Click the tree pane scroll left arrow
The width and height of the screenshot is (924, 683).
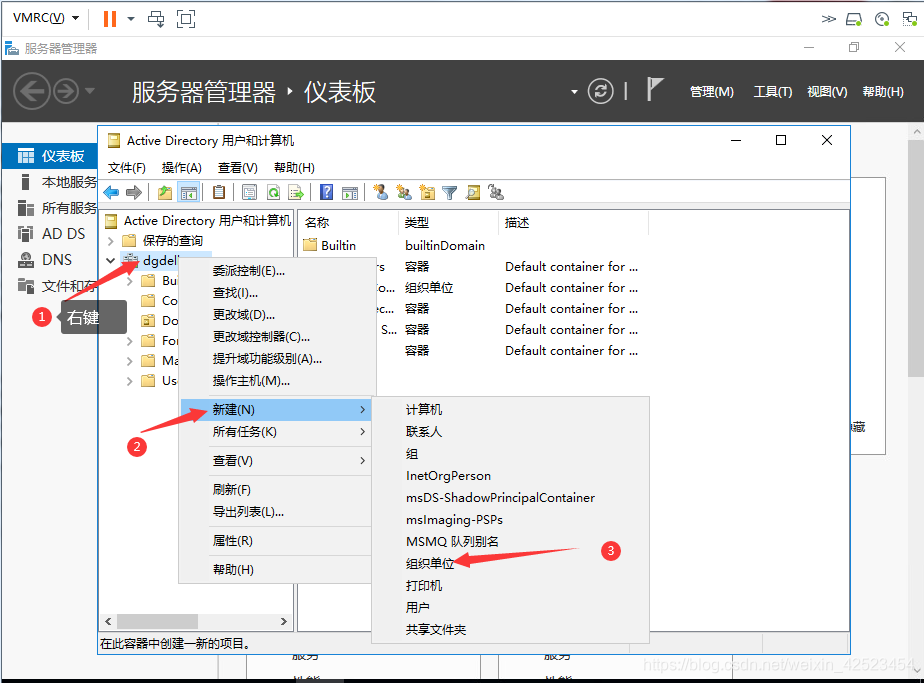[108, 622]
